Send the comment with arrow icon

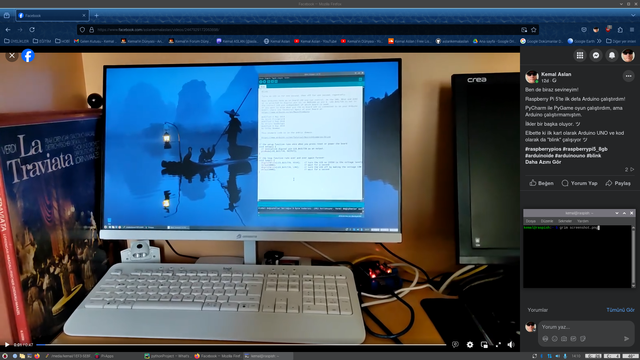tap(627, 338)
